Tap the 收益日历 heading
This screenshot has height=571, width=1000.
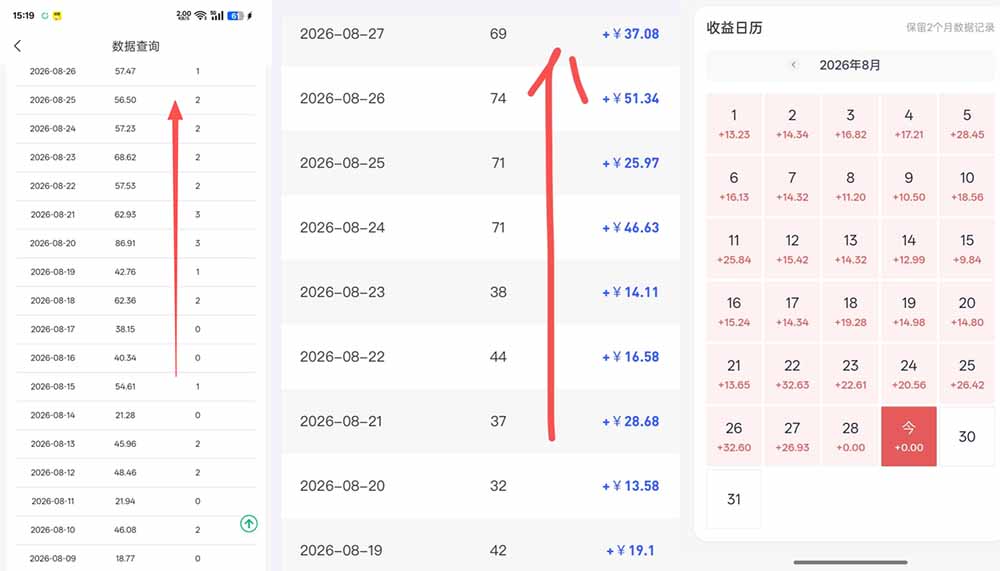[734, 27]
